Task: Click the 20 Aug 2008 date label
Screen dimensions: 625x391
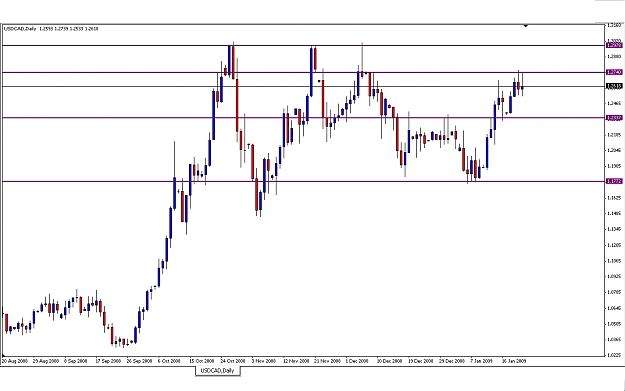Action: click(14, 361)
